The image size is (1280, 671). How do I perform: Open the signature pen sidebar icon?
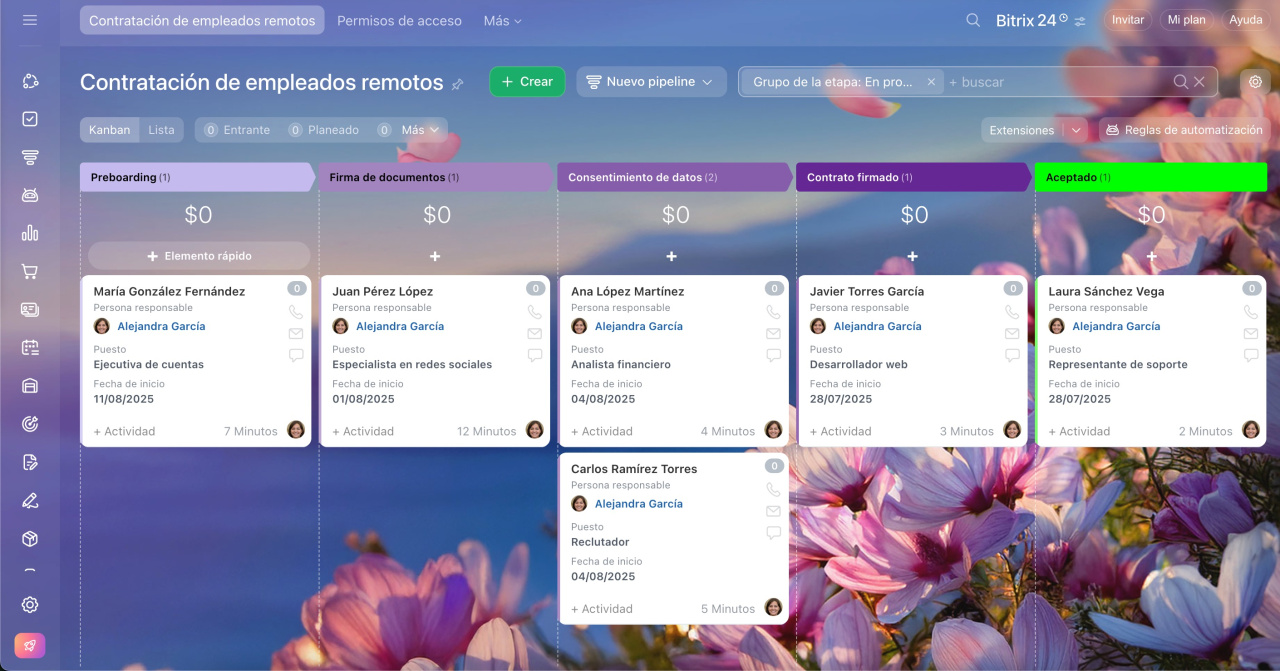30,500
